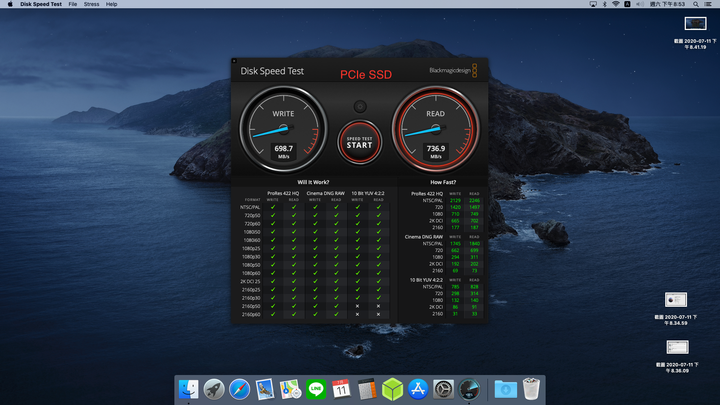The image size is (720, 405).
Task: Select desktop screenshot file 8.36.09
Action: 677,356
